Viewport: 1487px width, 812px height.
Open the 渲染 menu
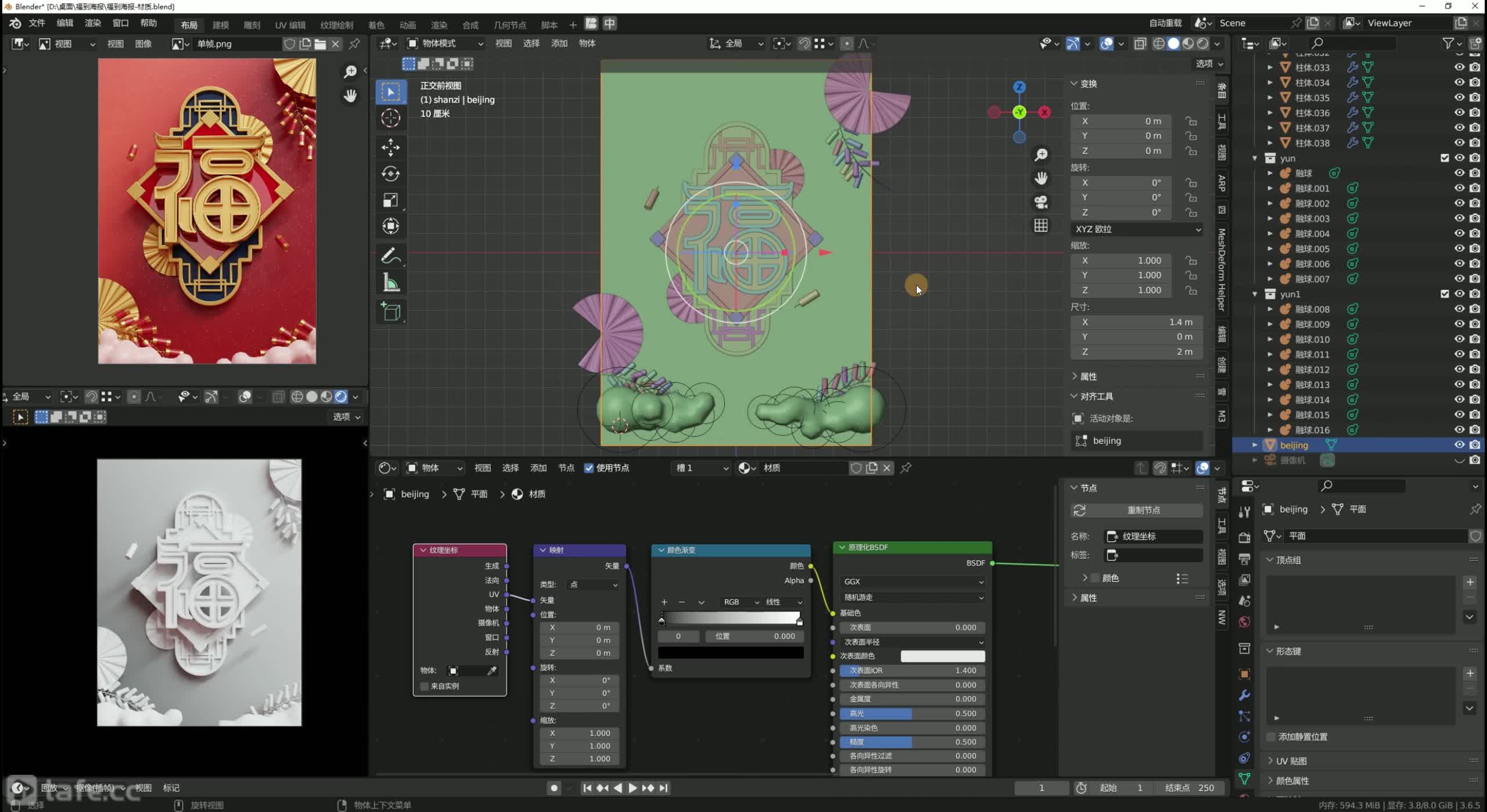click(93, 23)
